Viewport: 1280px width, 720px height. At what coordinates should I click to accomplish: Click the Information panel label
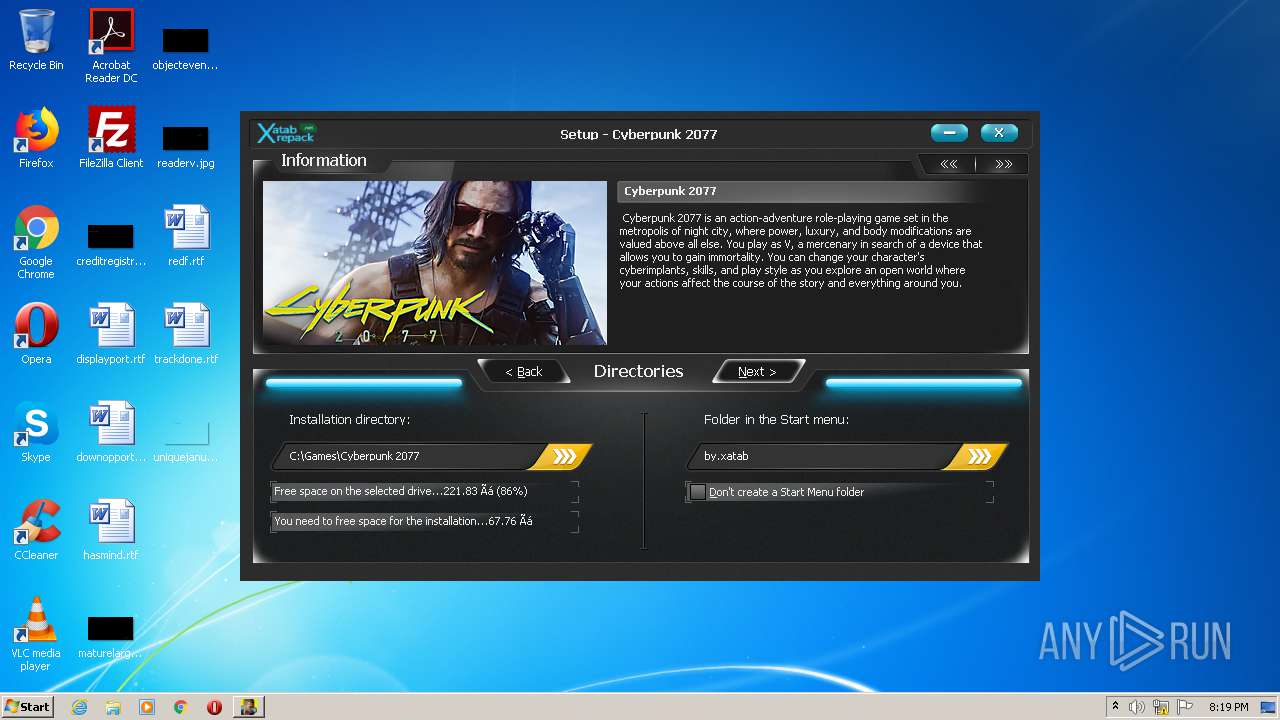(x=323, y=160)
